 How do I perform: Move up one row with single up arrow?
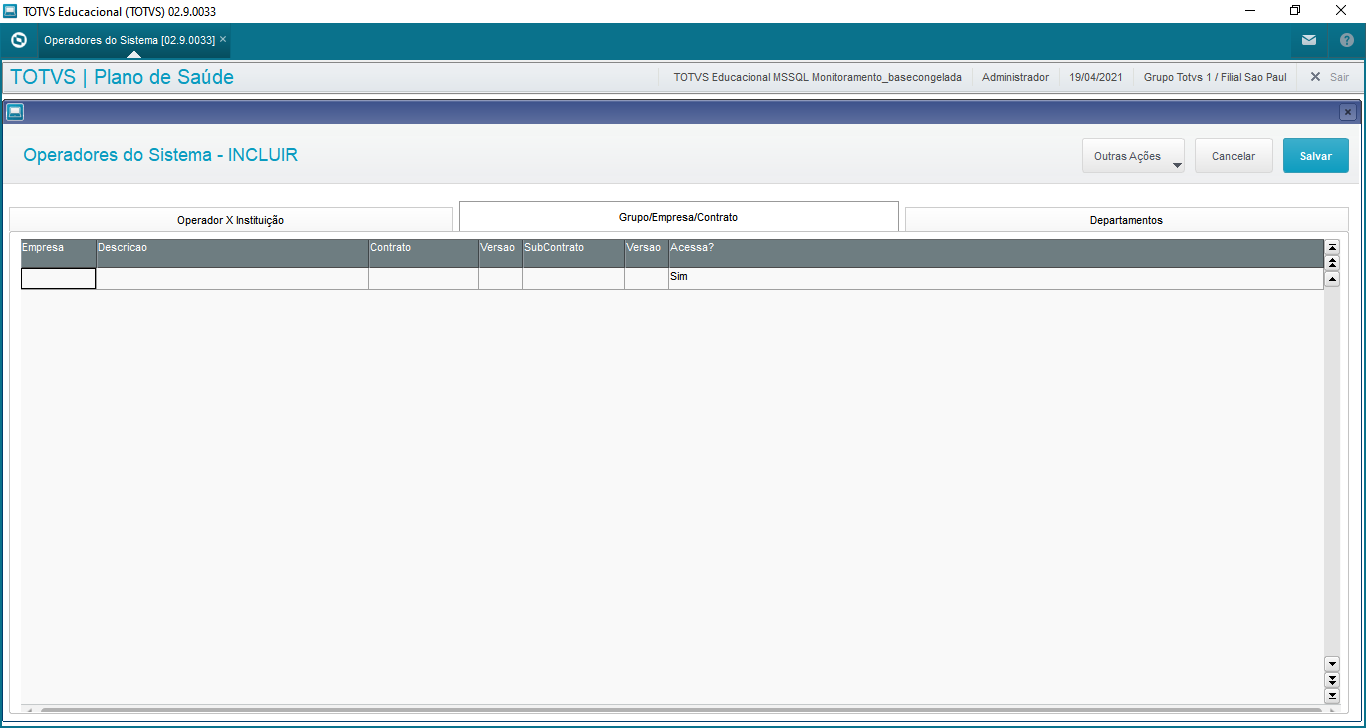[x=1332, y=279]
